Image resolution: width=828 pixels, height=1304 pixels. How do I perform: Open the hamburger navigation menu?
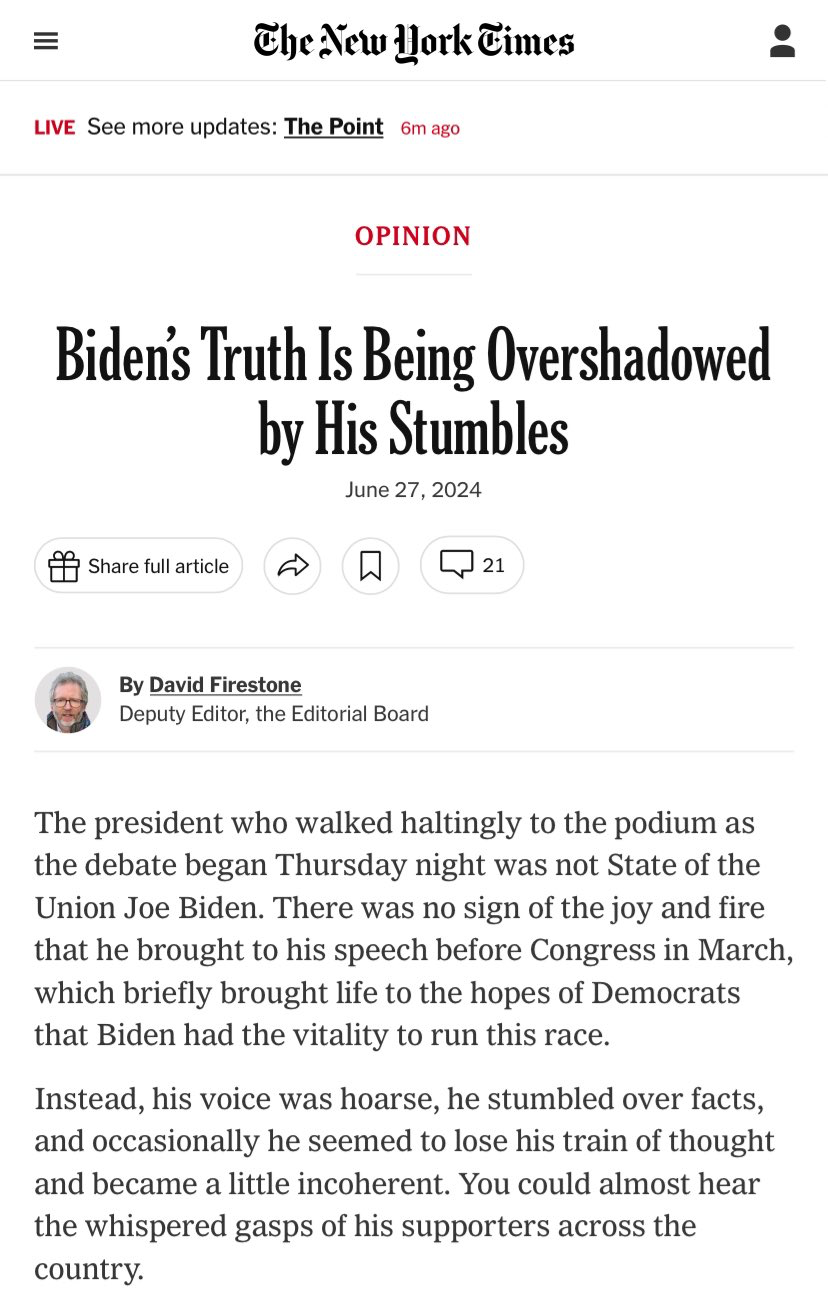click(x=46, y=41)
